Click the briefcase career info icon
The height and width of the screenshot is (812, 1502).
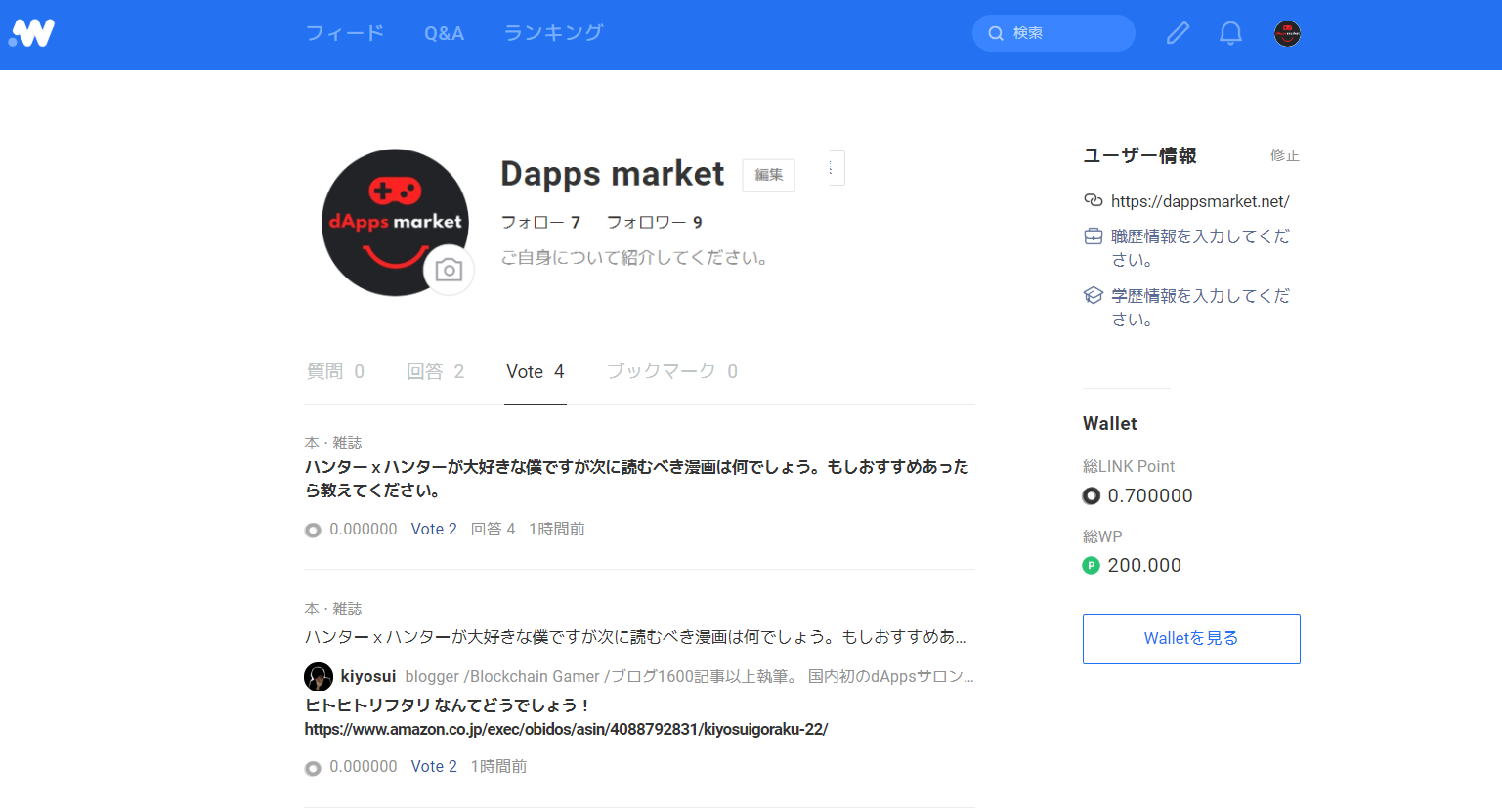(x=1094, y=236)
